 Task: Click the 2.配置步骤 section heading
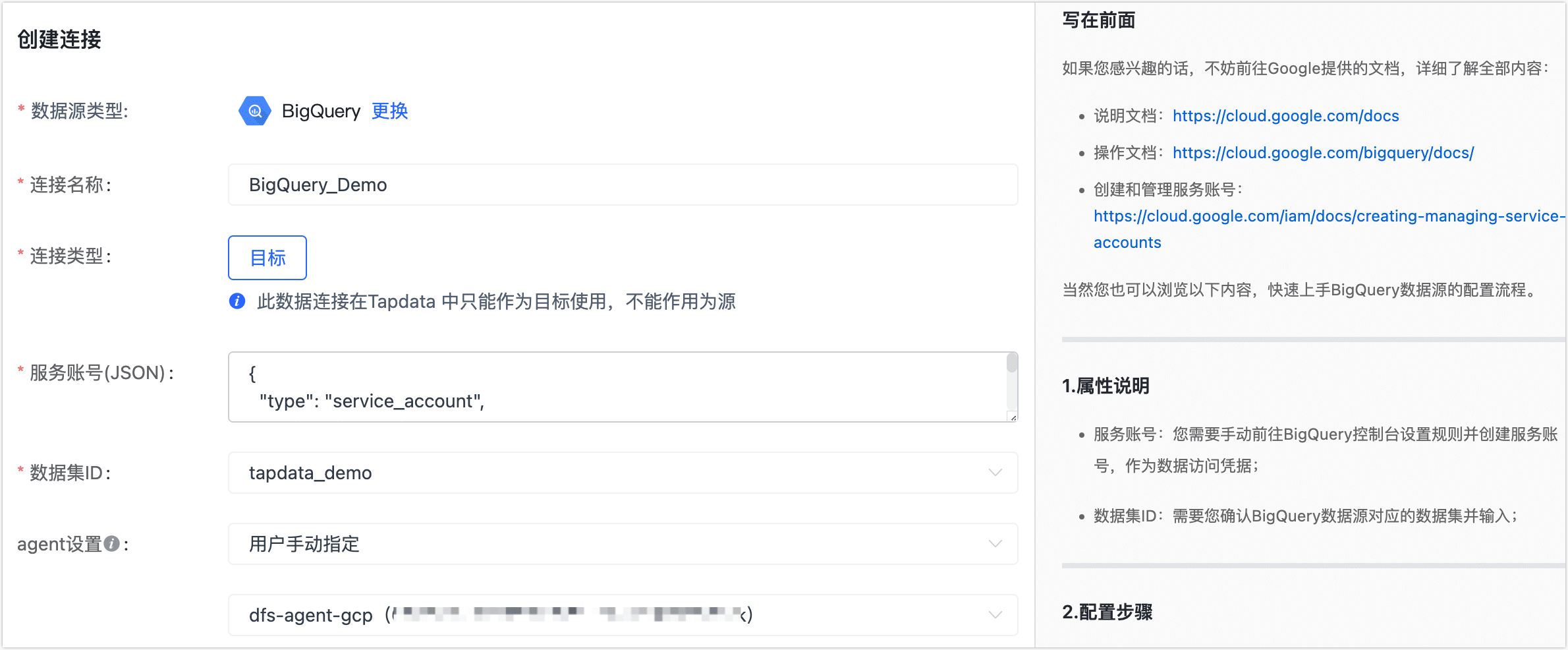[x=1107, y=612]
